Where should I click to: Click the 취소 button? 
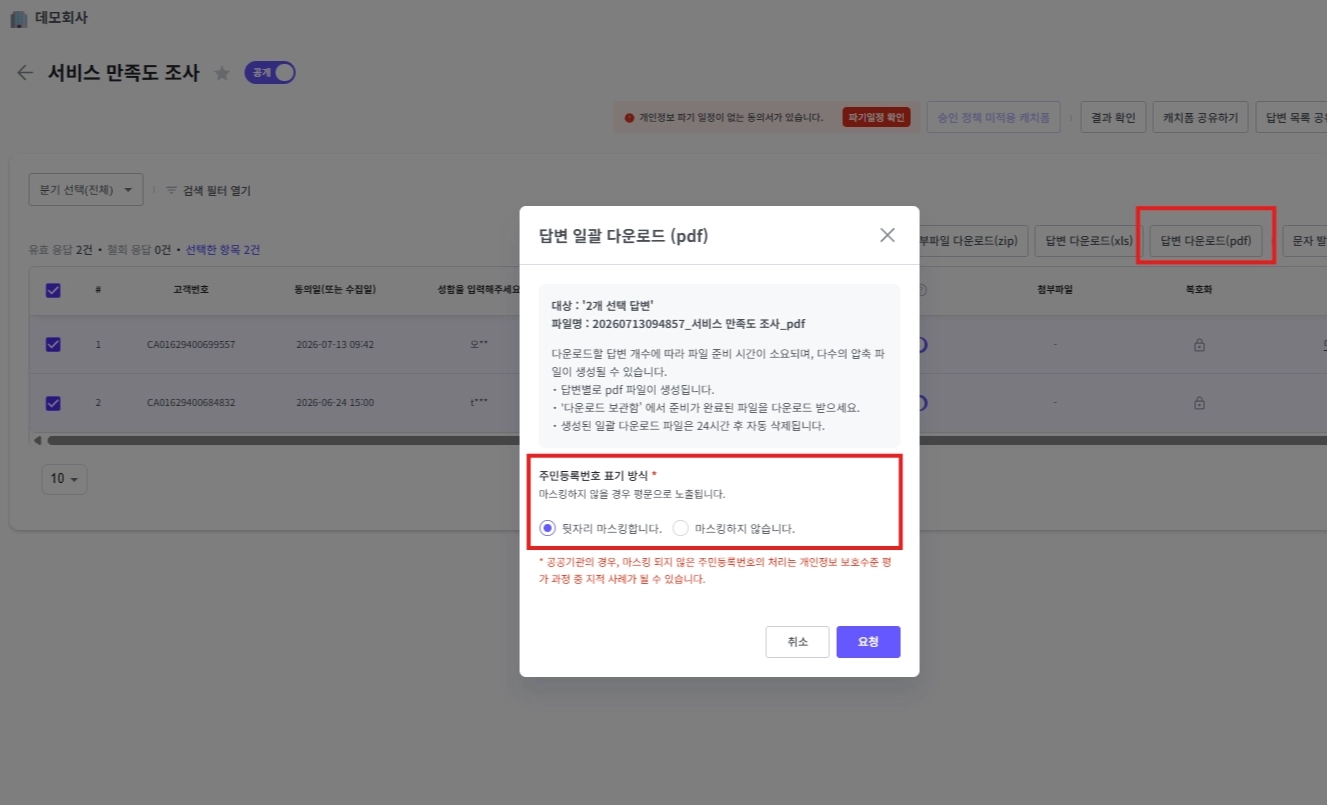pyautogui.click(x=797, y=642)
